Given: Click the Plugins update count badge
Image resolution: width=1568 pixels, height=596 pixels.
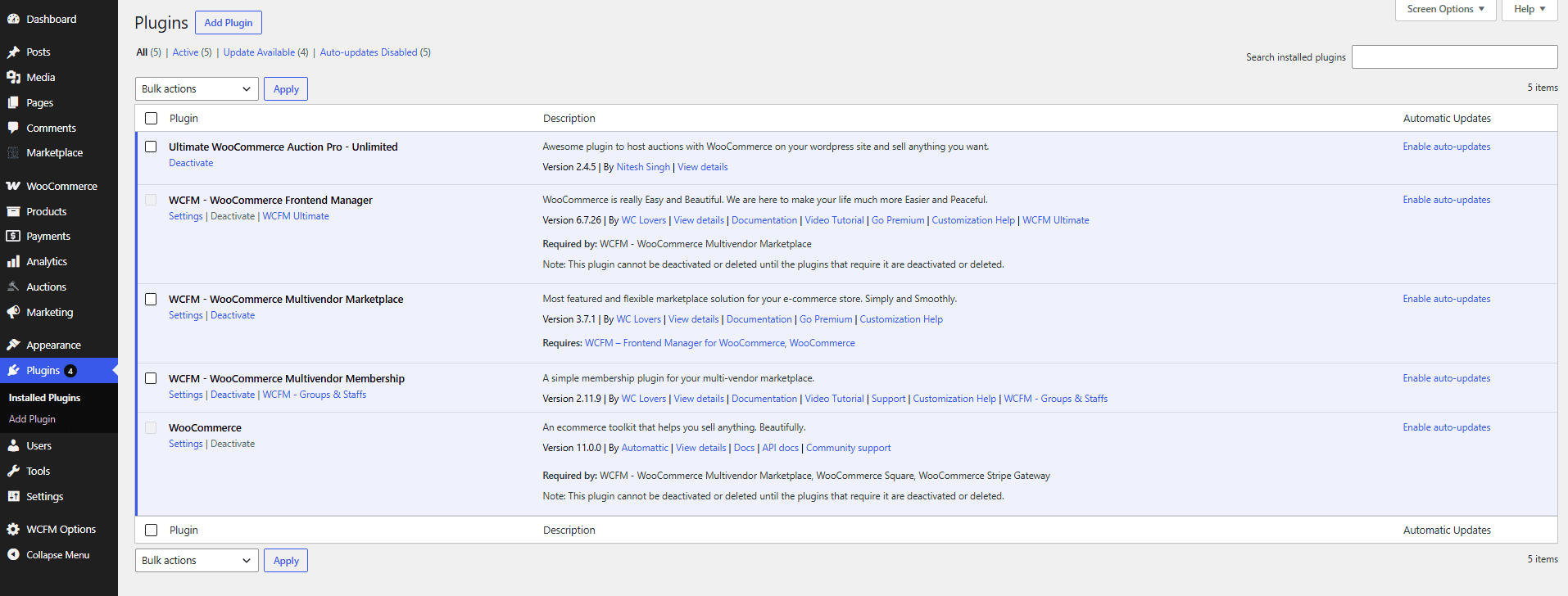Looking at the screenshot, I should tap(70, 371).
